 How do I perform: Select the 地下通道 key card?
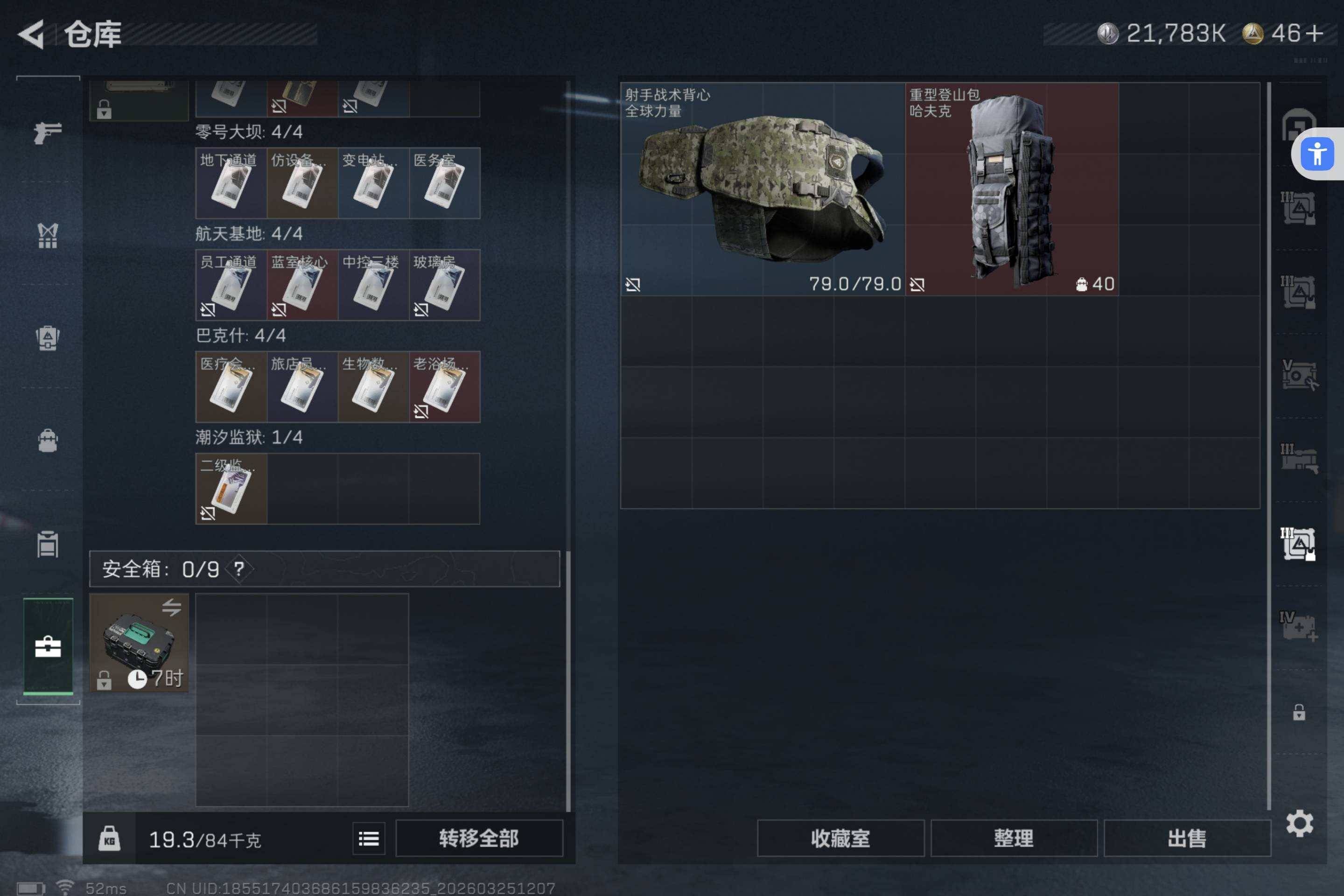tap(231, 183)
